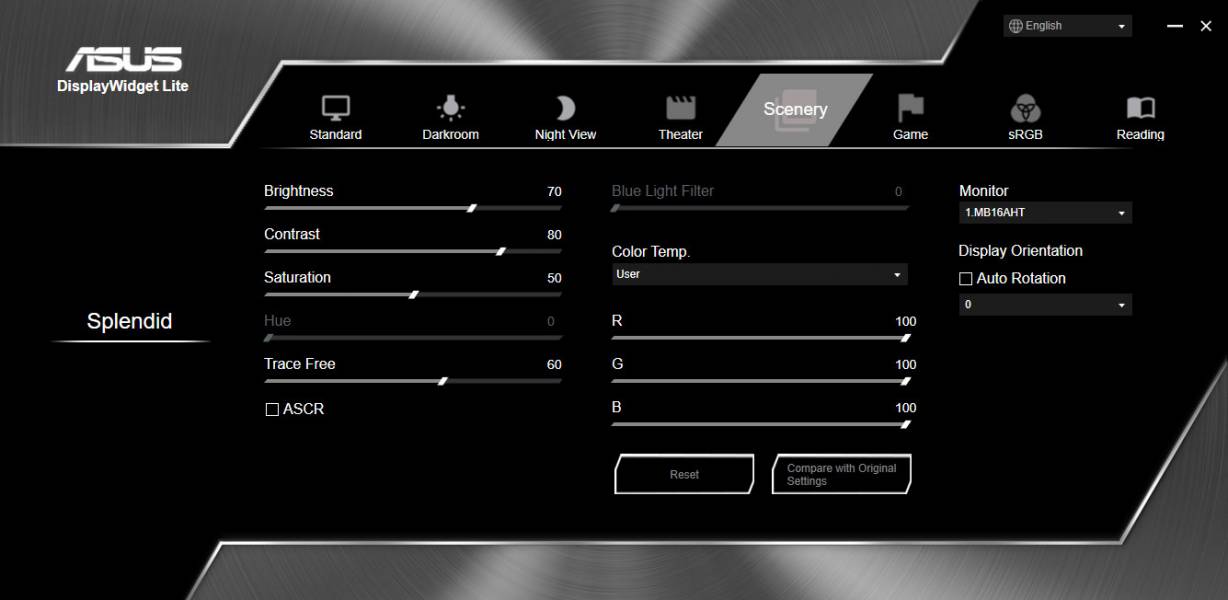The height and width of the screenshot is (600, 1228).
Task: Click the globe language icon
Action: (x=1016, y=26)
